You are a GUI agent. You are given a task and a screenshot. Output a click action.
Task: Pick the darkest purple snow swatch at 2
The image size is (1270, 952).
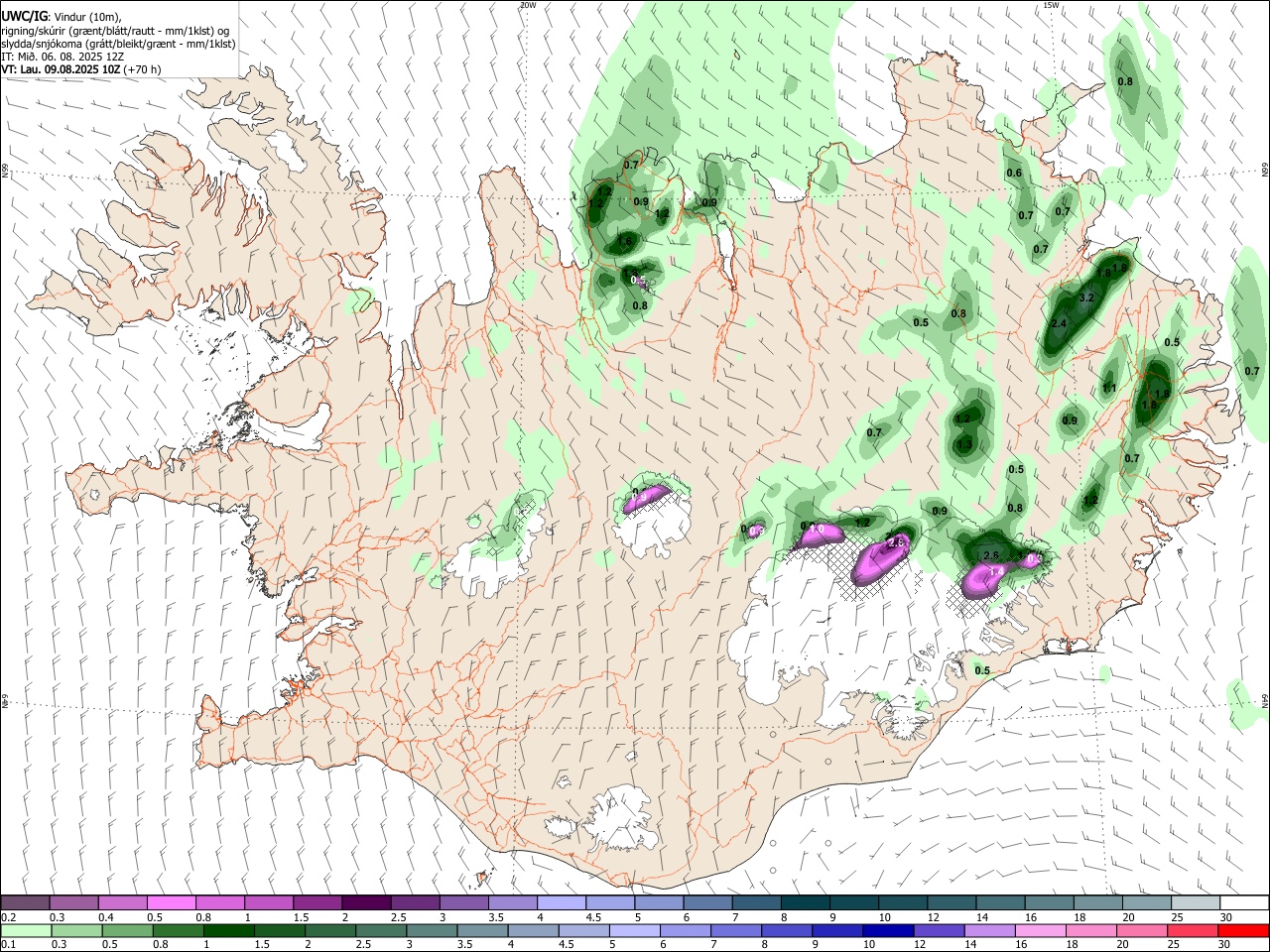(x=365, y=902)
